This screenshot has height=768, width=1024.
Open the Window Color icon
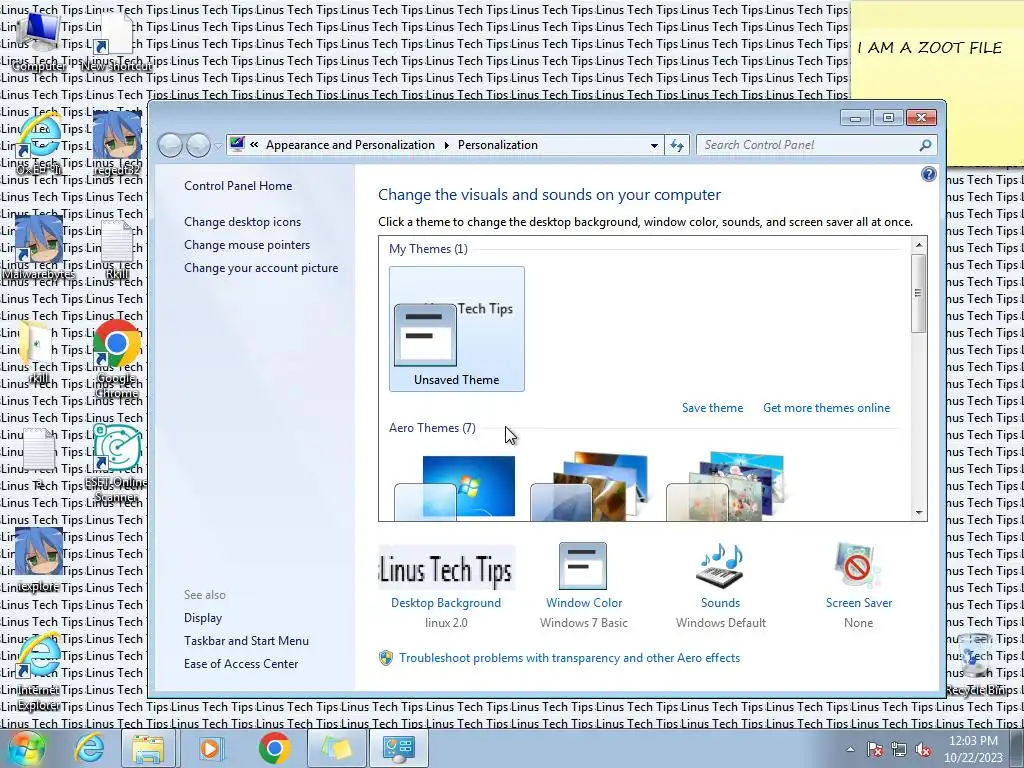(x=583, y=566)
